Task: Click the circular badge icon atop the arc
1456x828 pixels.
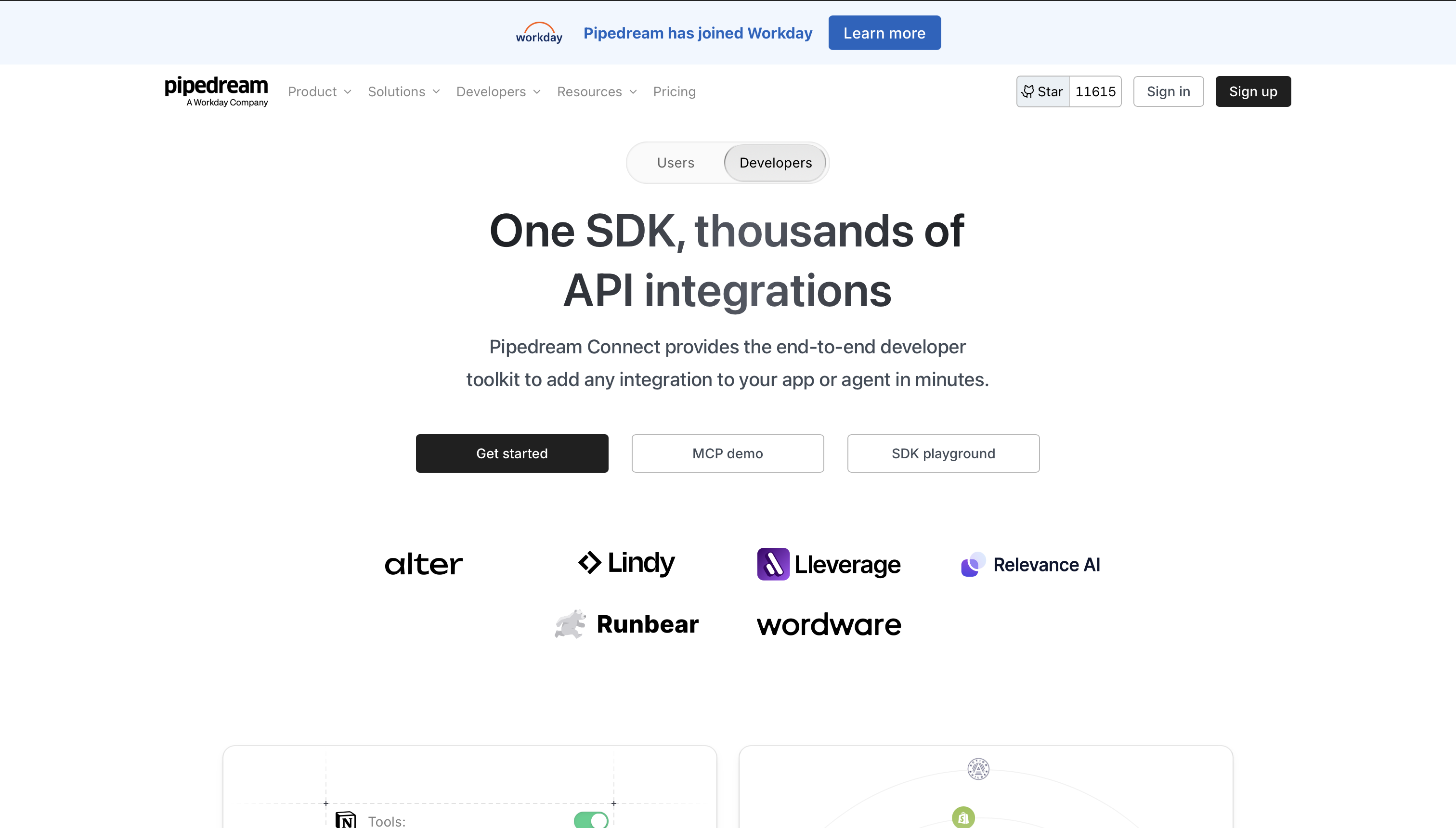Action: click(x=978, y=769)
